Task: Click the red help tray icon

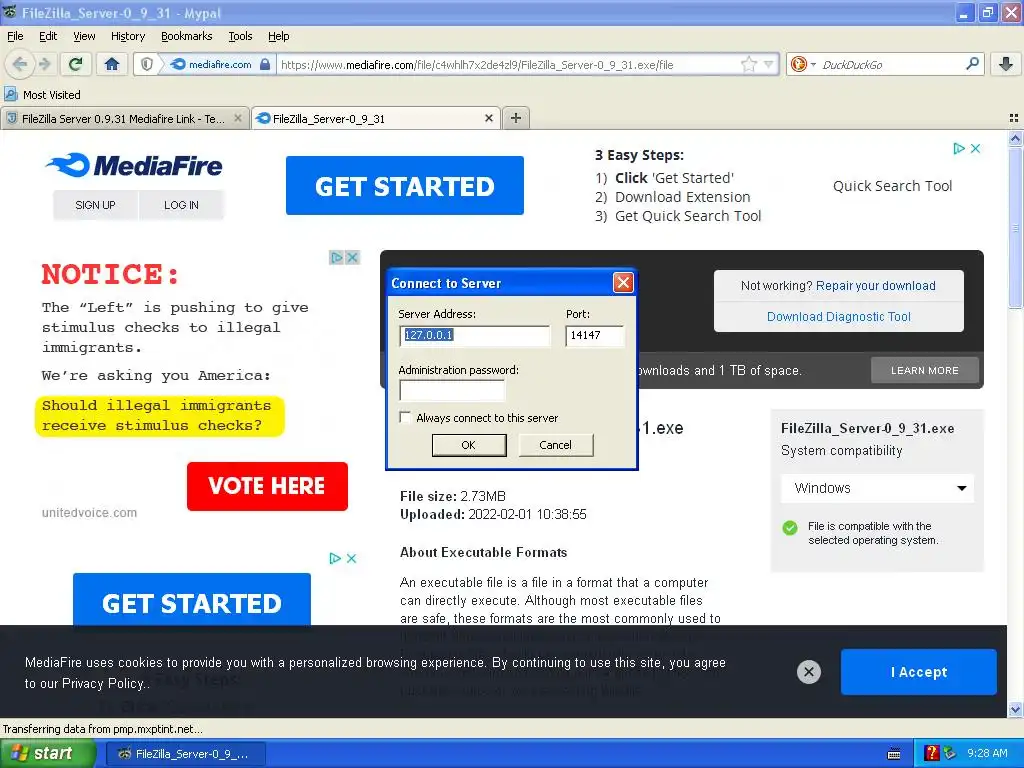Action: (932, 753)
